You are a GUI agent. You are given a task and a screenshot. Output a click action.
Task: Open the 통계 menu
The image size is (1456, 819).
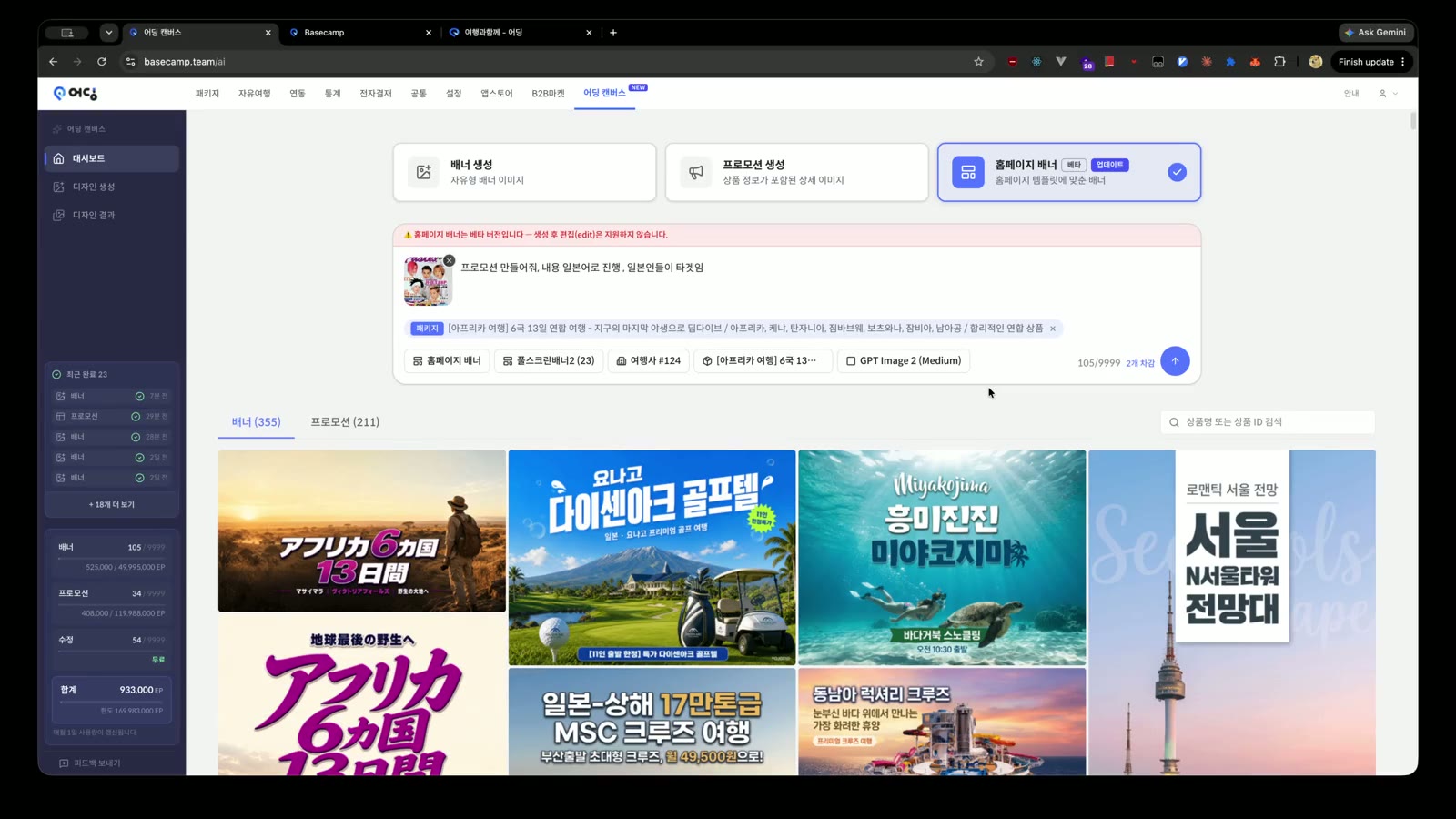[332, 94]
